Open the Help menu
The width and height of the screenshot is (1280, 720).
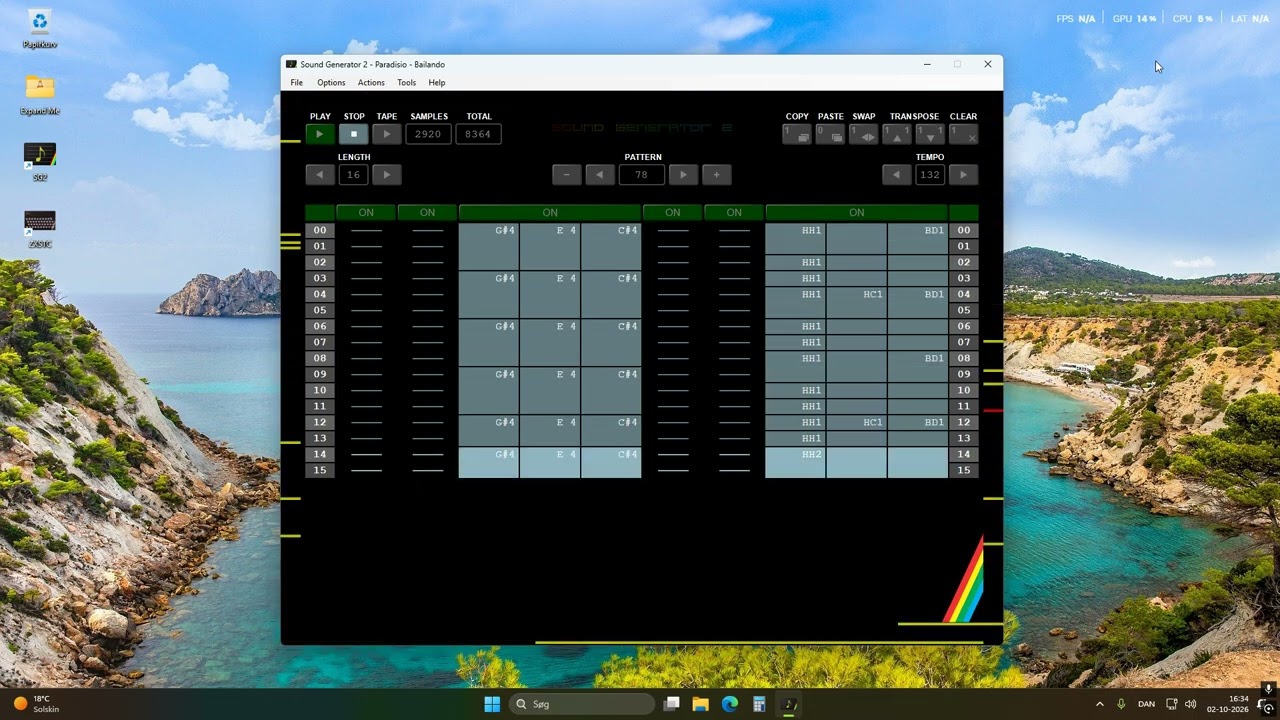click(x=437, y=83)
